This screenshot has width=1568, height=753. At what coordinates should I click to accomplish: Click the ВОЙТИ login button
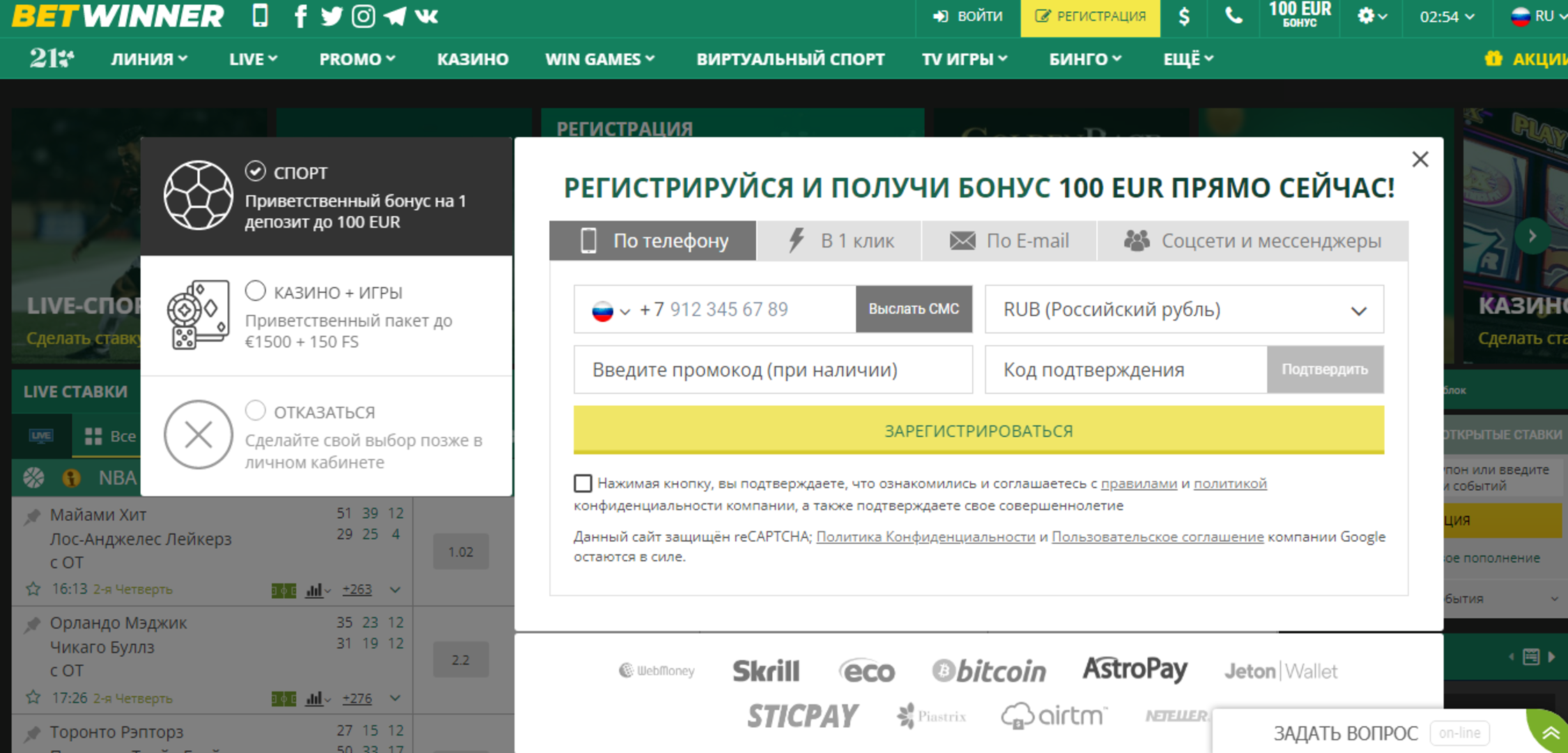tap(968, 16)
